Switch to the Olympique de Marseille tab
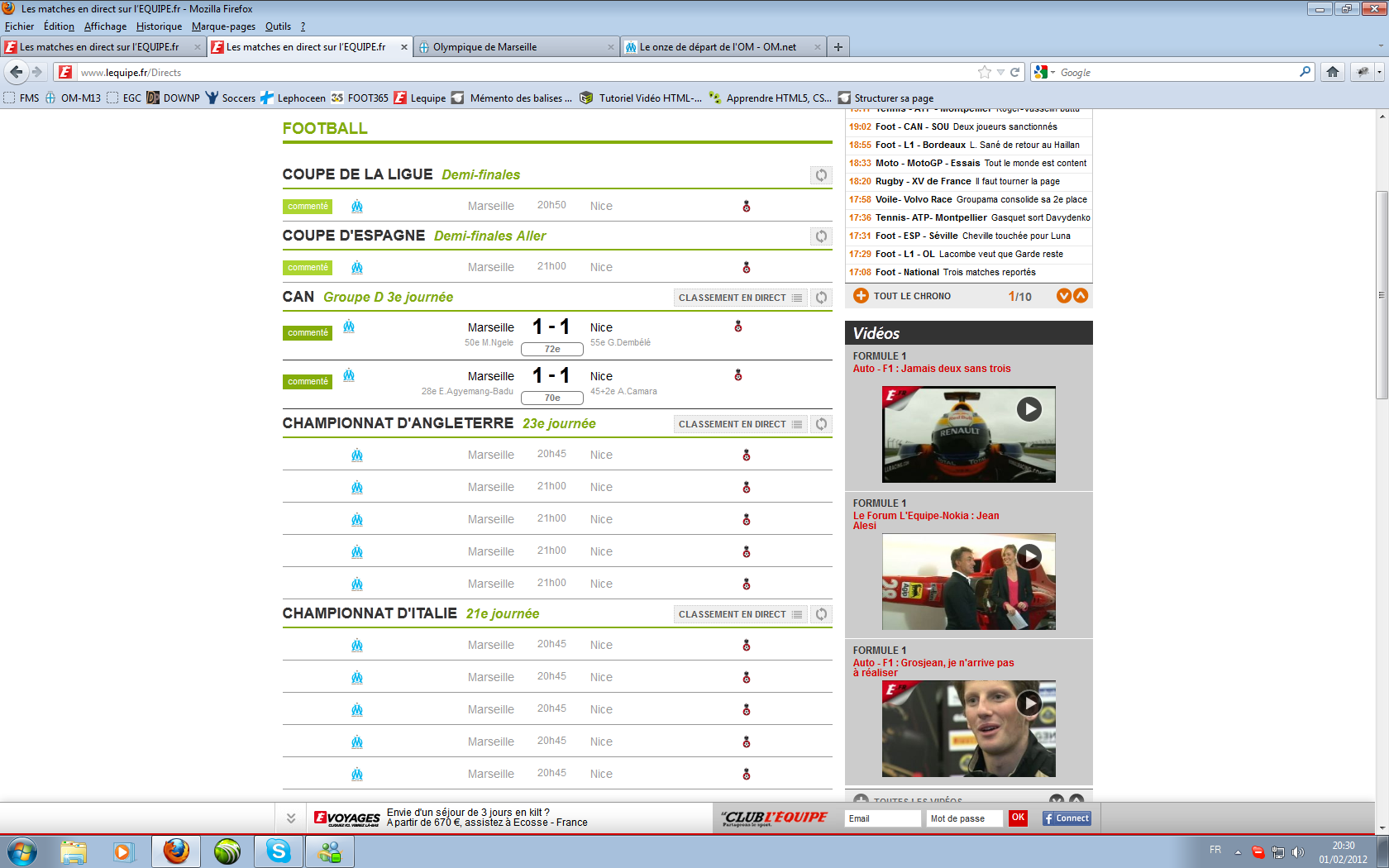This screenshot has width=1389, height=868. tap(517, 47)
